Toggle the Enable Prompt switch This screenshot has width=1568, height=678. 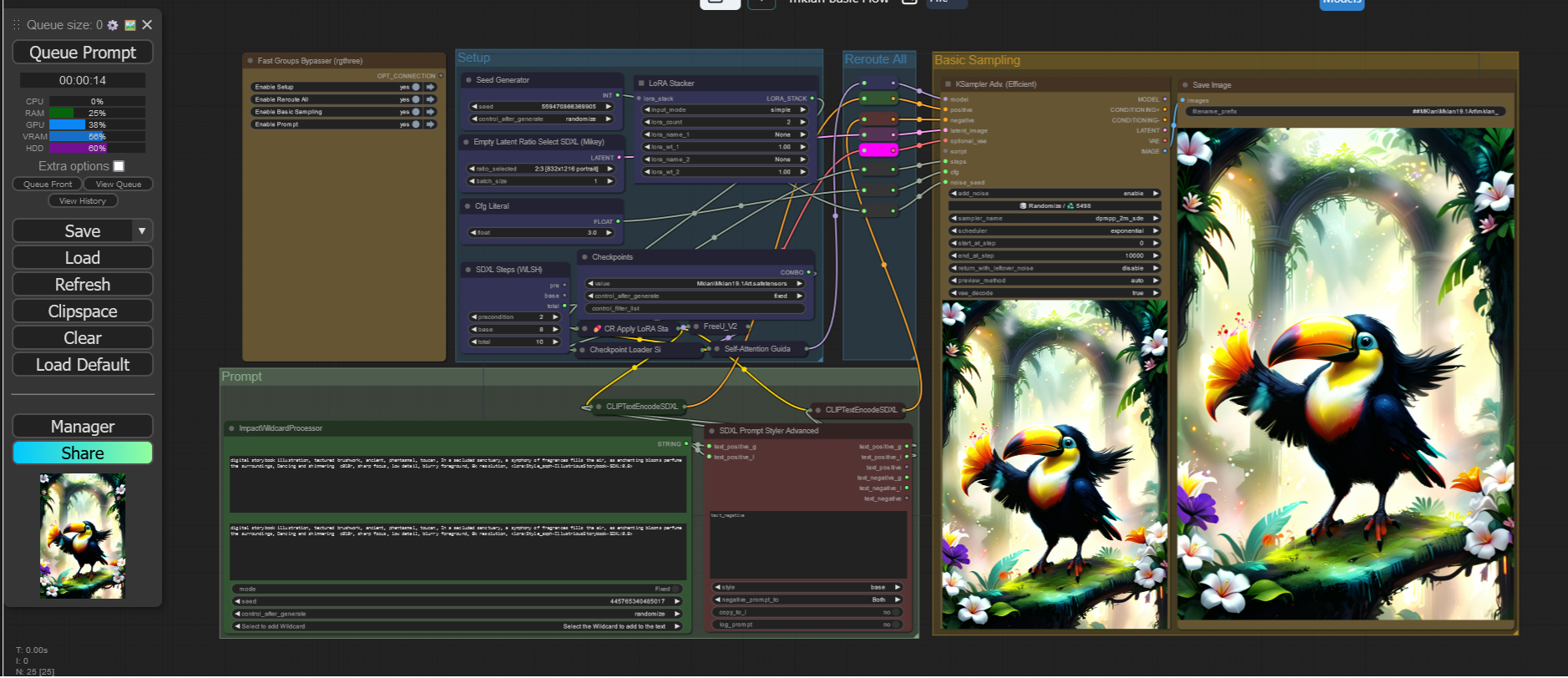click(416, 124)
